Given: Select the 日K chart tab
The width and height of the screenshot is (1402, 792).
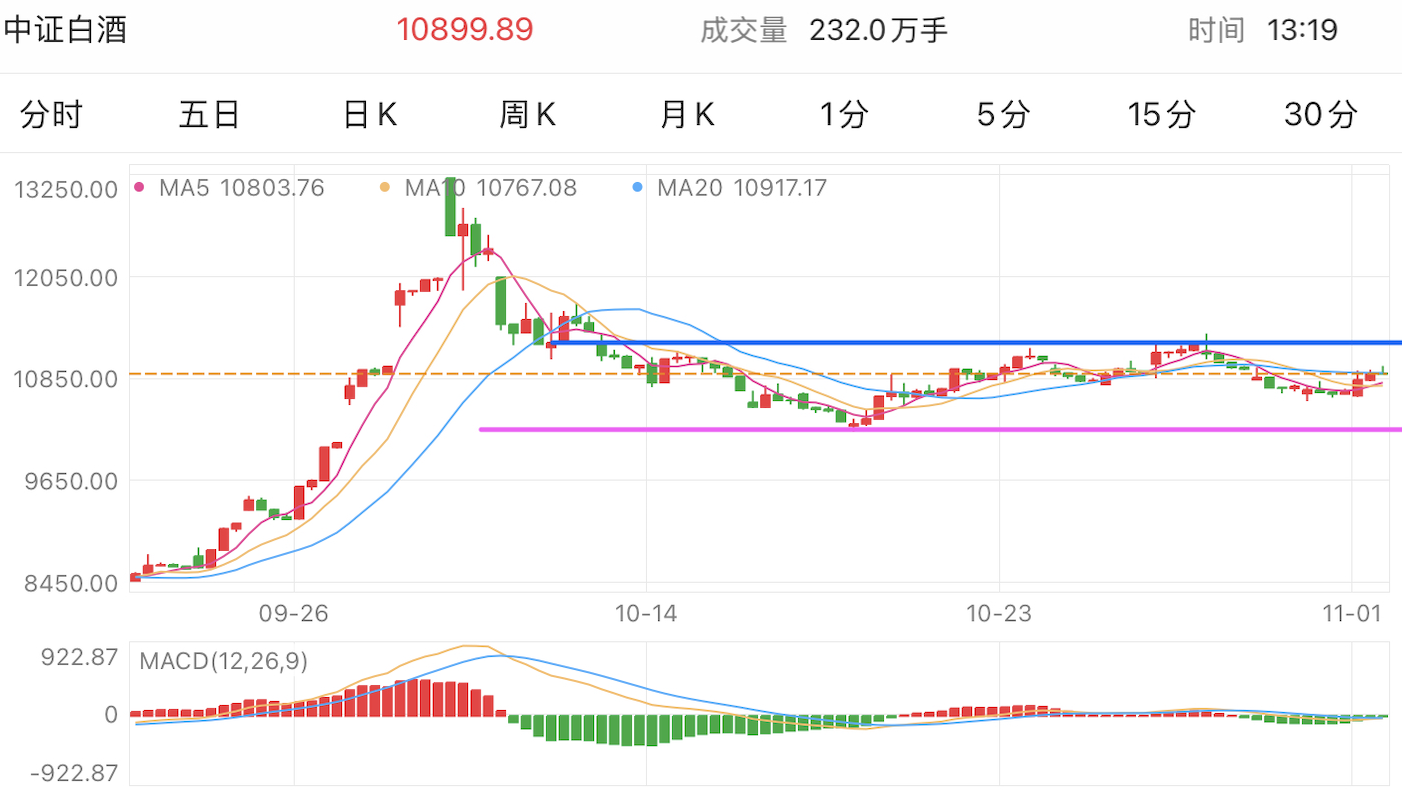Looking at the screenshot, I should [370, 115].
